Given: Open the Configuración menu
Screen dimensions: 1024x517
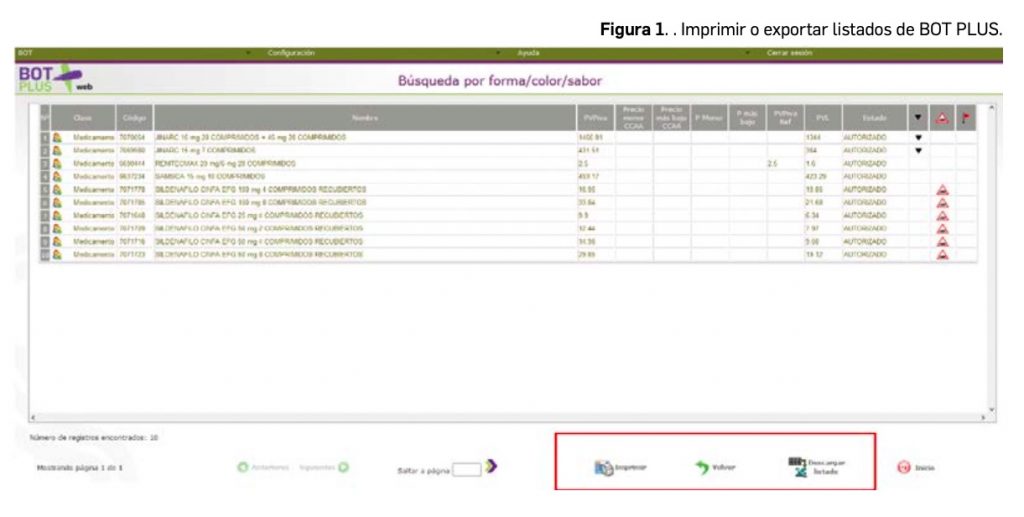Looking at the screenshot, I should point(291,52).
